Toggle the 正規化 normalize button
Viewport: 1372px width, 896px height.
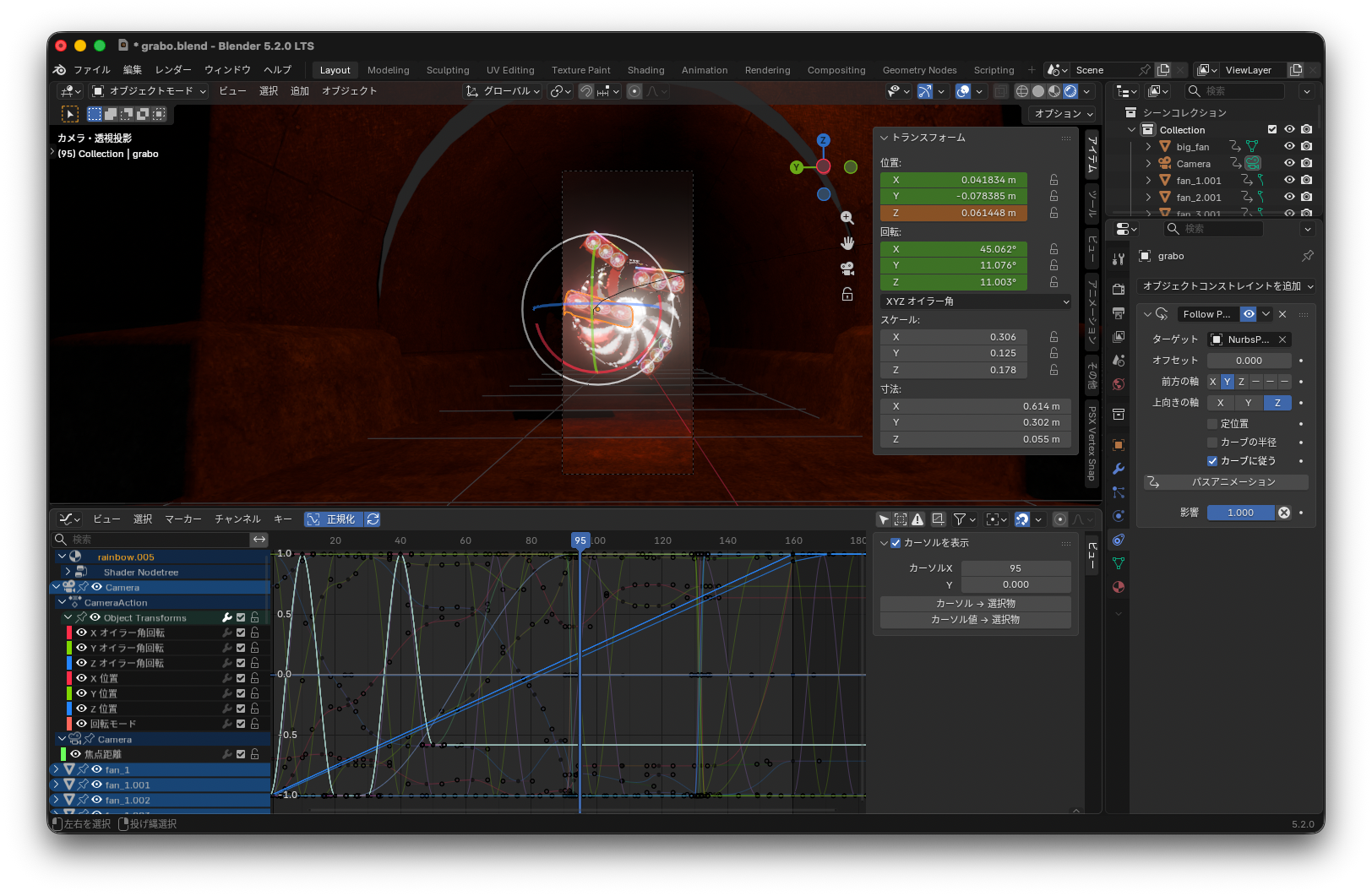point(334,519)
